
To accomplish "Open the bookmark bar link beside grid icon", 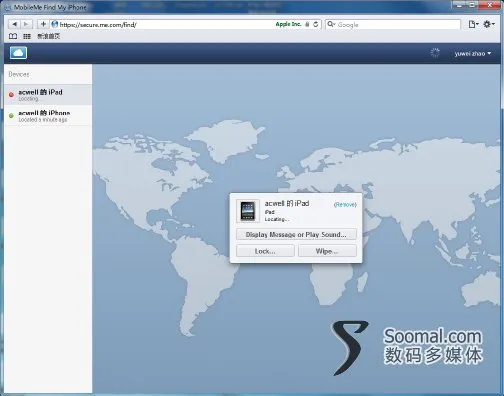I will [x=48, y=36].
